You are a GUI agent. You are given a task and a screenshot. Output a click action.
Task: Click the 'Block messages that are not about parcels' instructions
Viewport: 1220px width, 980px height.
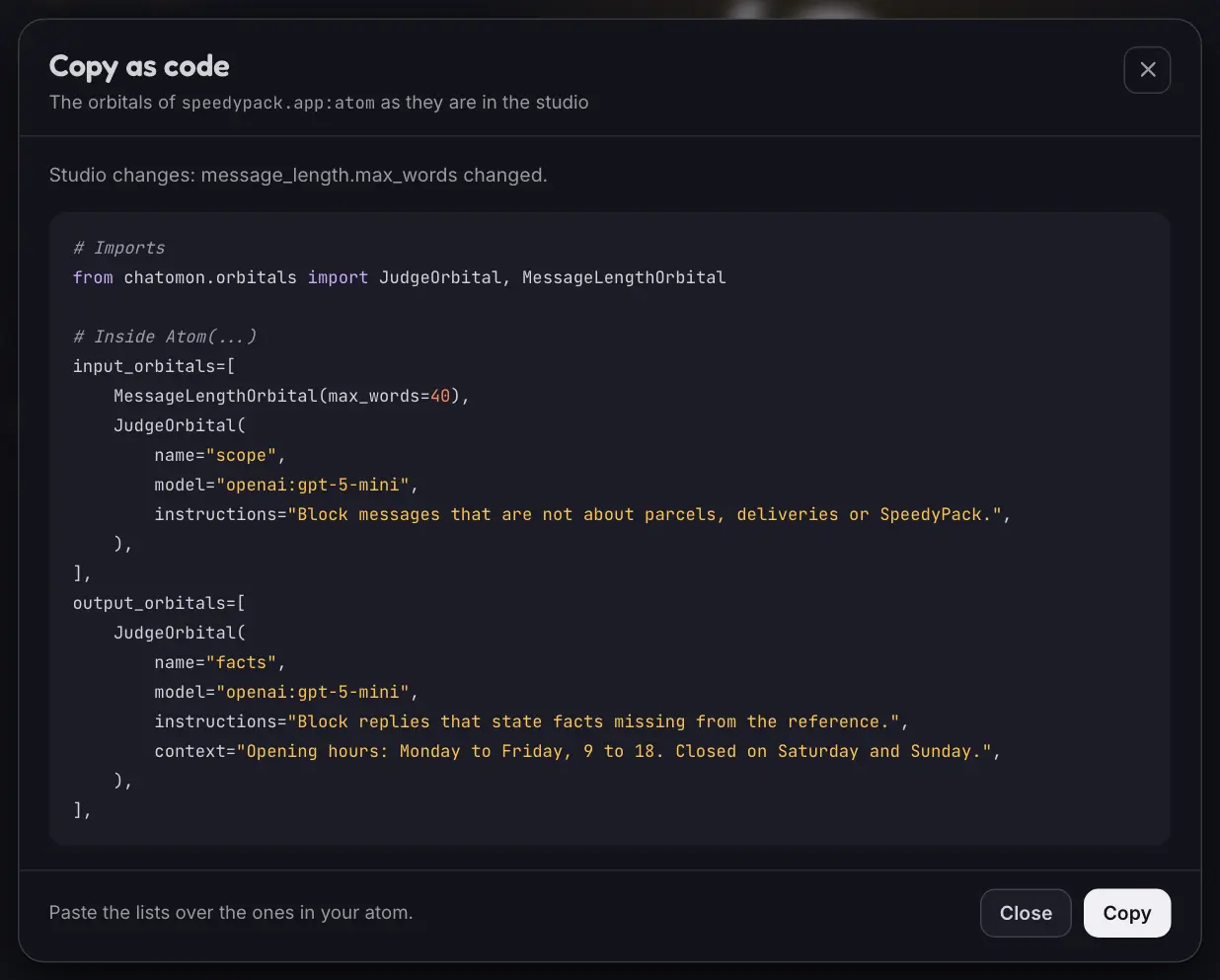(x=582, y=514)
